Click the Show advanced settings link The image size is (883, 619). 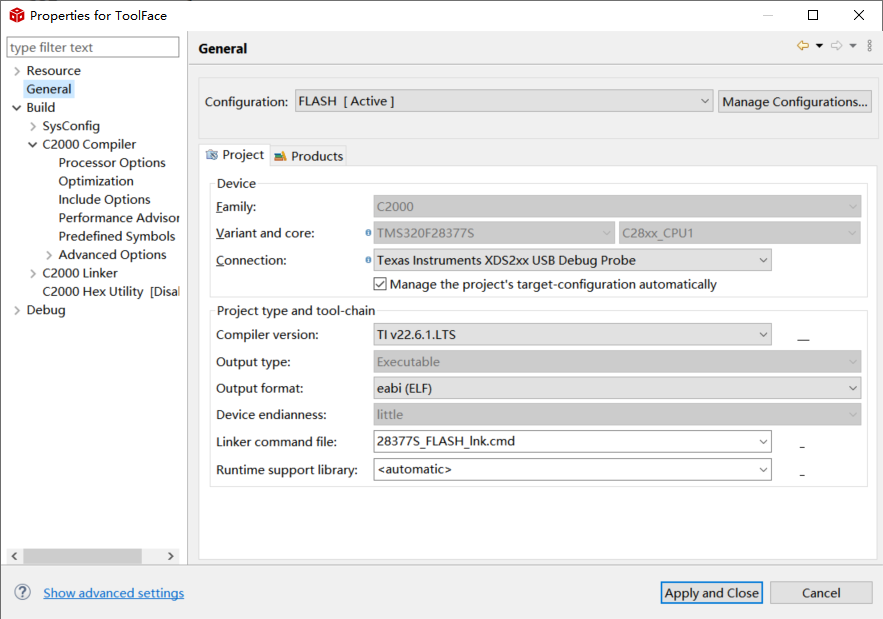pyautogui.click(x=114, y=593)
